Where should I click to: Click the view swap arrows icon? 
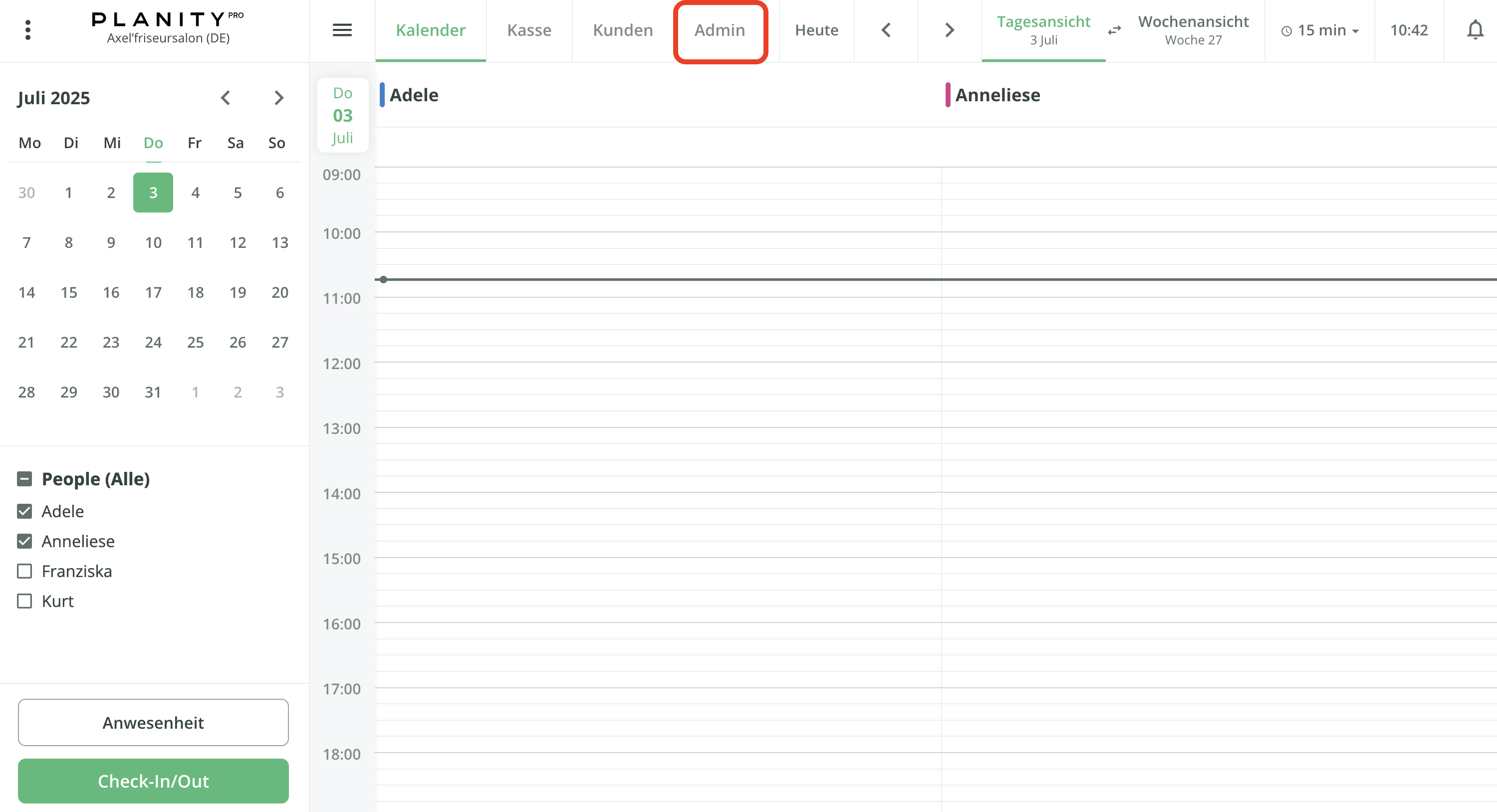pyautogui.click(x=1114, y=30)
